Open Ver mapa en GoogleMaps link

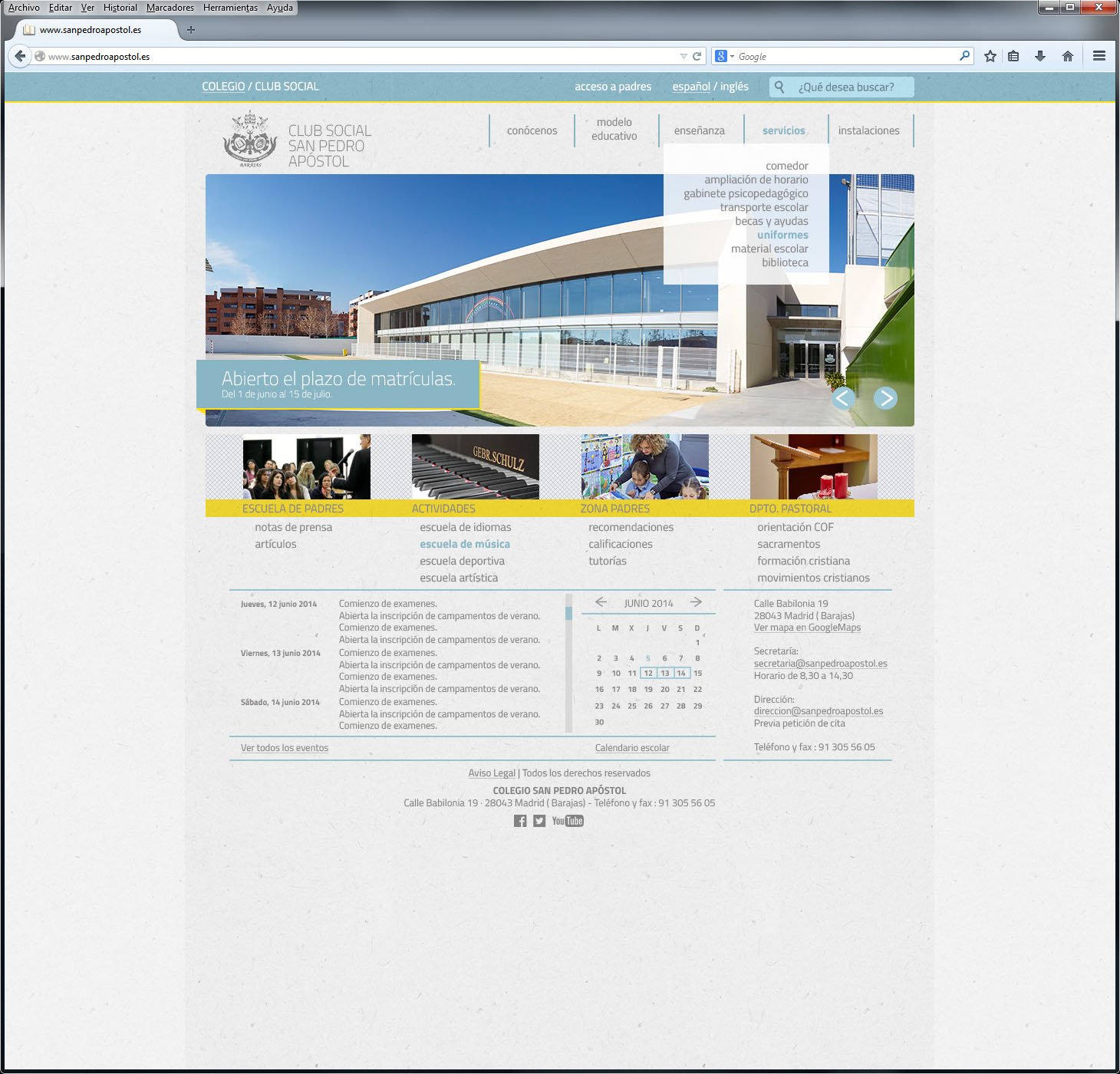point(807,627)
